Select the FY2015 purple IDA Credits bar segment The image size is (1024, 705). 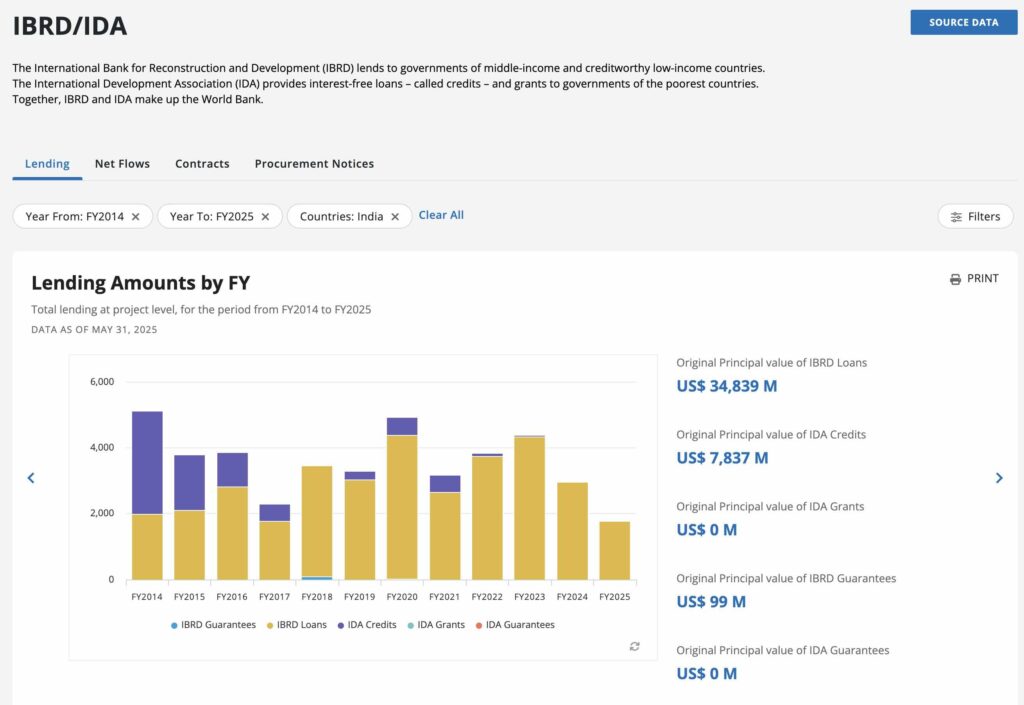coord(189,483)
